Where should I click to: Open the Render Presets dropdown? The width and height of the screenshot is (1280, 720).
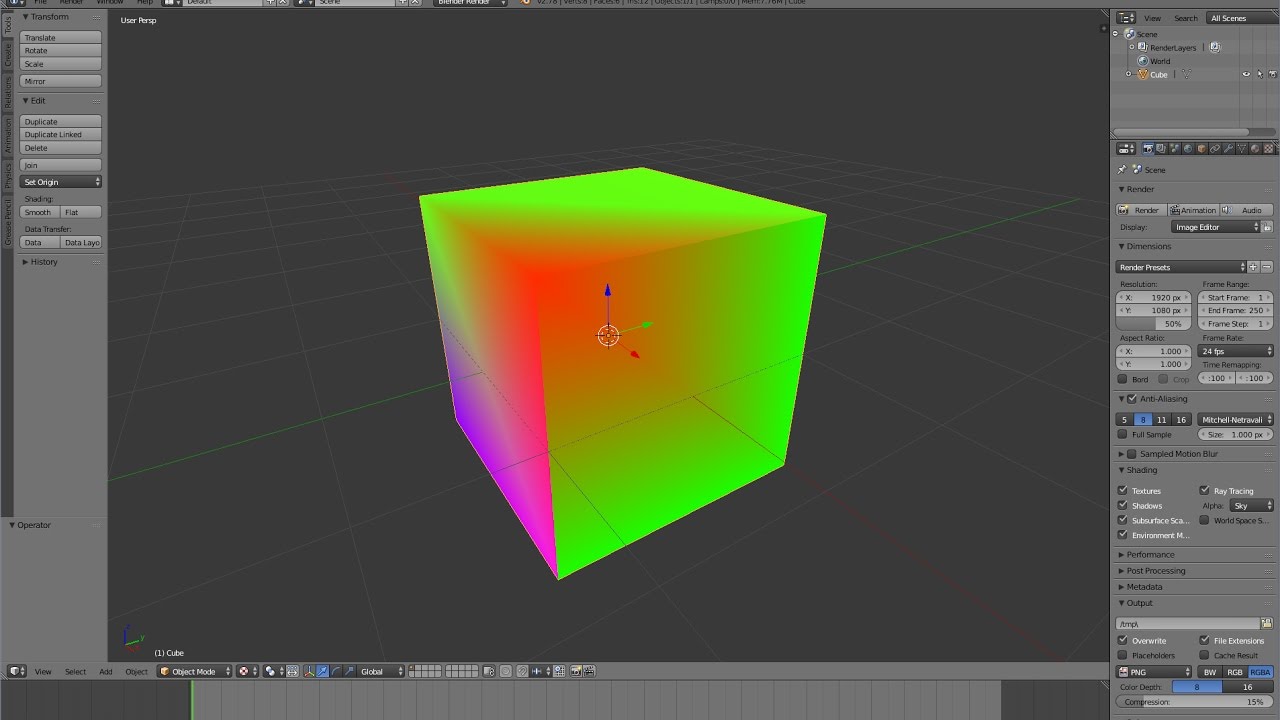[x=1181, y=267]
